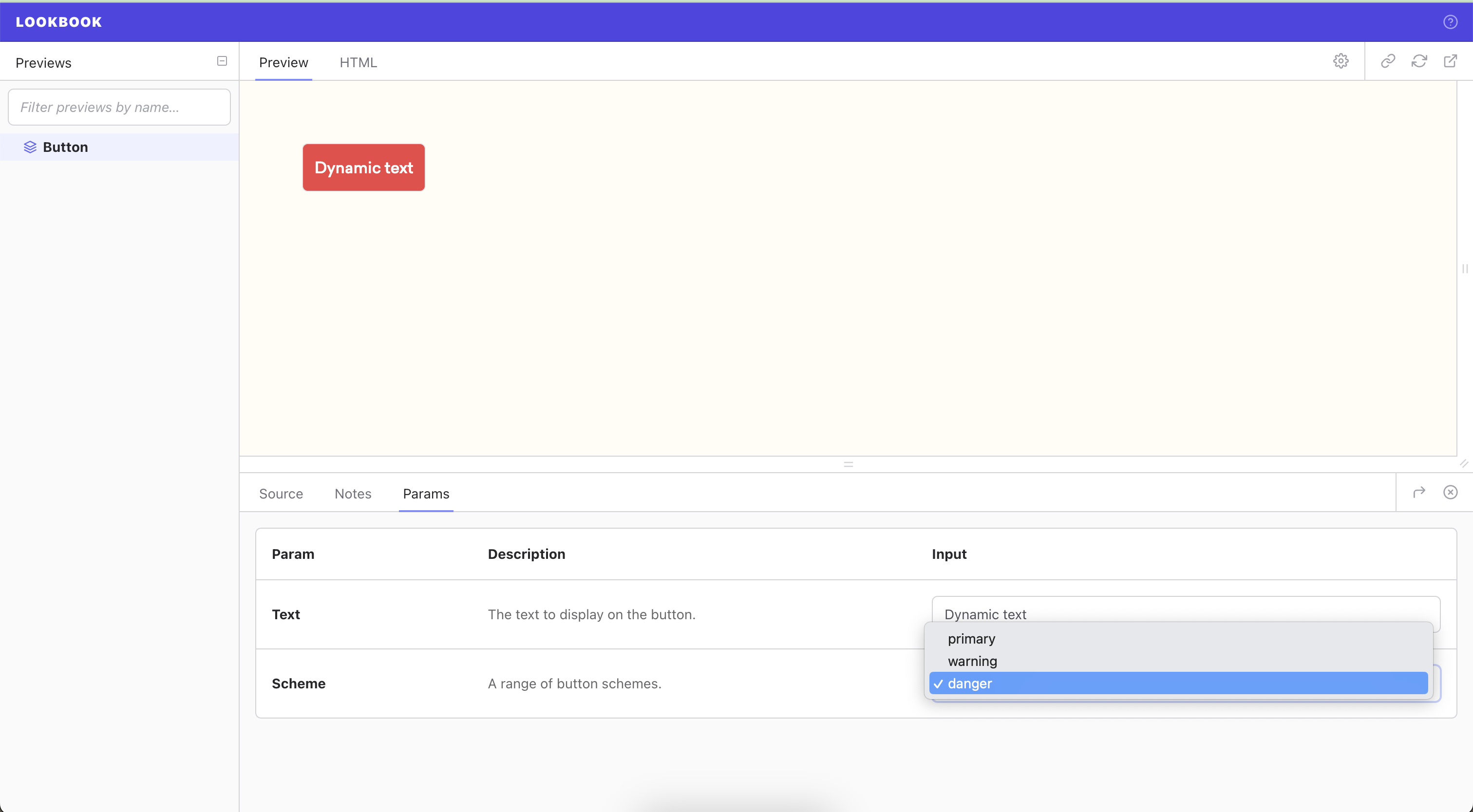
Task: Open the Source tab
Action: [281, 494]
